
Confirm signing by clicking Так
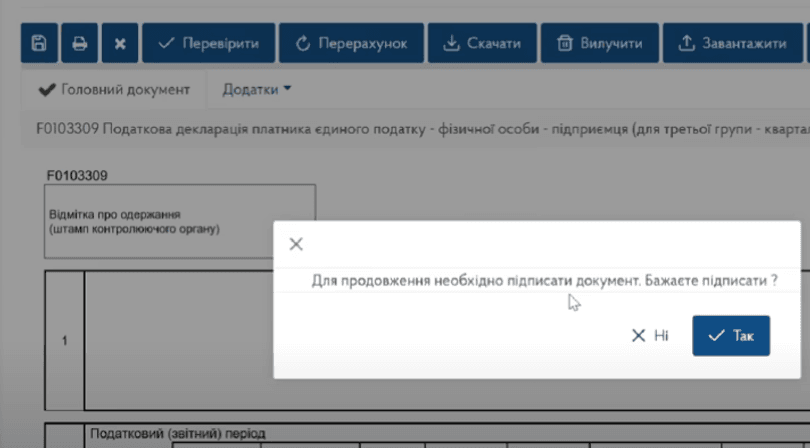pyautogui.click(x=731, y=336)
